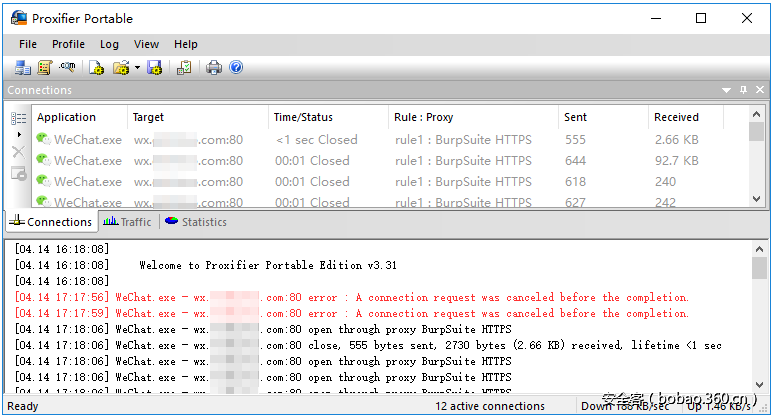Click scroll up arrow of log pane

759,249
